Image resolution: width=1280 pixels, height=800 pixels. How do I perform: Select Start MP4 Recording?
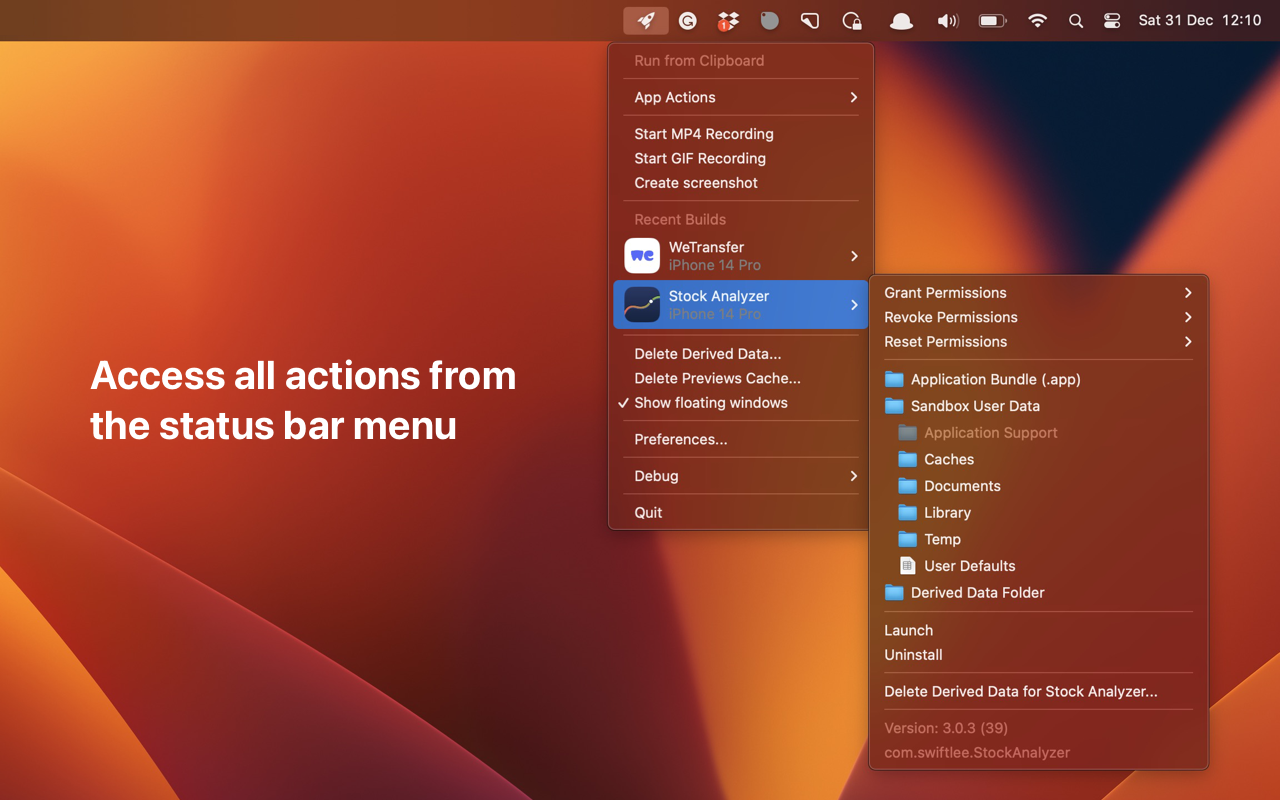point(703,134)
